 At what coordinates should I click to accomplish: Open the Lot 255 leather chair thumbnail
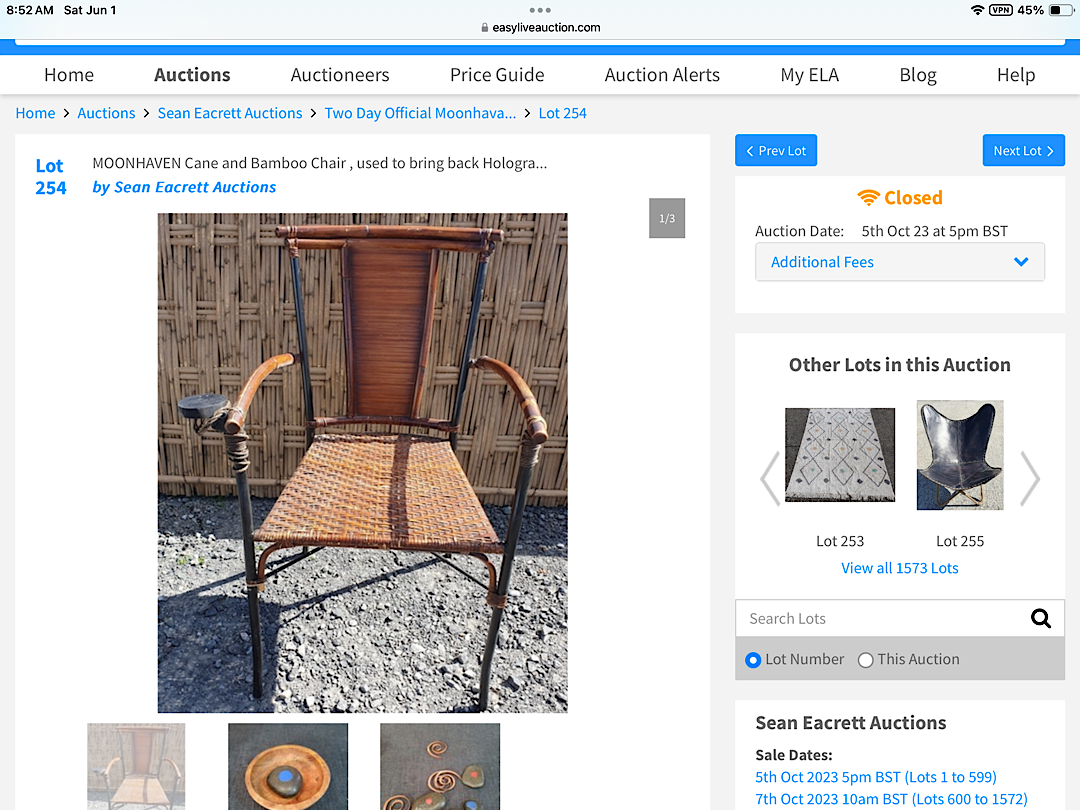(x=960, y=455)
